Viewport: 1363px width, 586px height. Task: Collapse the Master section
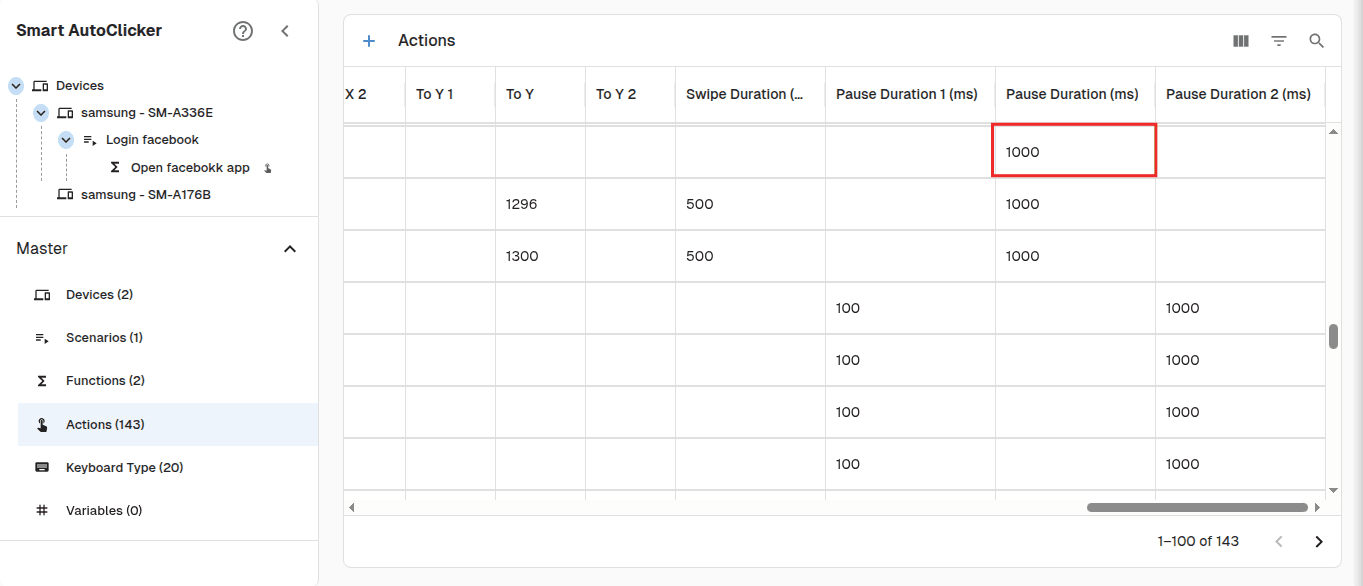click(x=290, y=248)
